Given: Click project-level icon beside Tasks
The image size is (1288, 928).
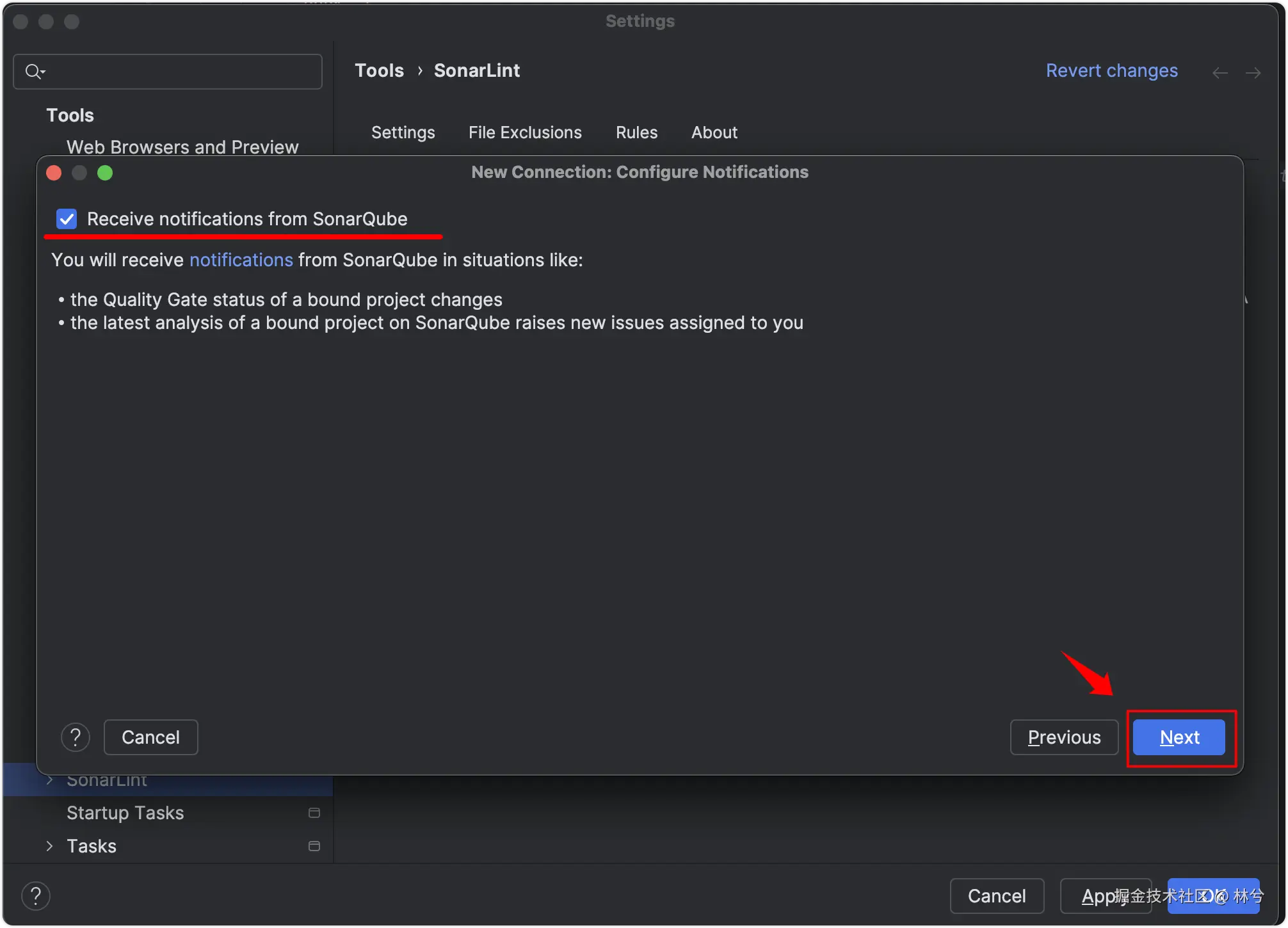Looking at the screenshot, I should pyautogui.click(x=314, y=846).
